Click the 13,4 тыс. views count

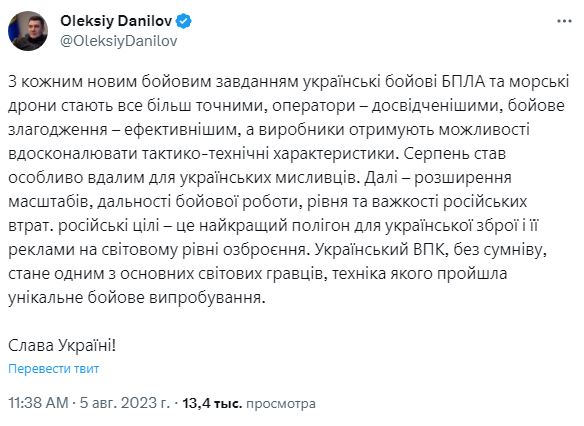pyautogui.click(x=212, y=403)
